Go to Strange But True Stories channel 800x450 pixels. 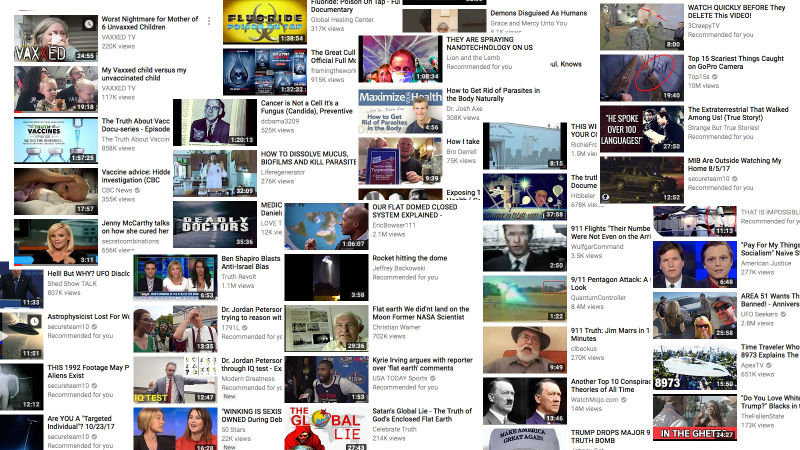723,128
